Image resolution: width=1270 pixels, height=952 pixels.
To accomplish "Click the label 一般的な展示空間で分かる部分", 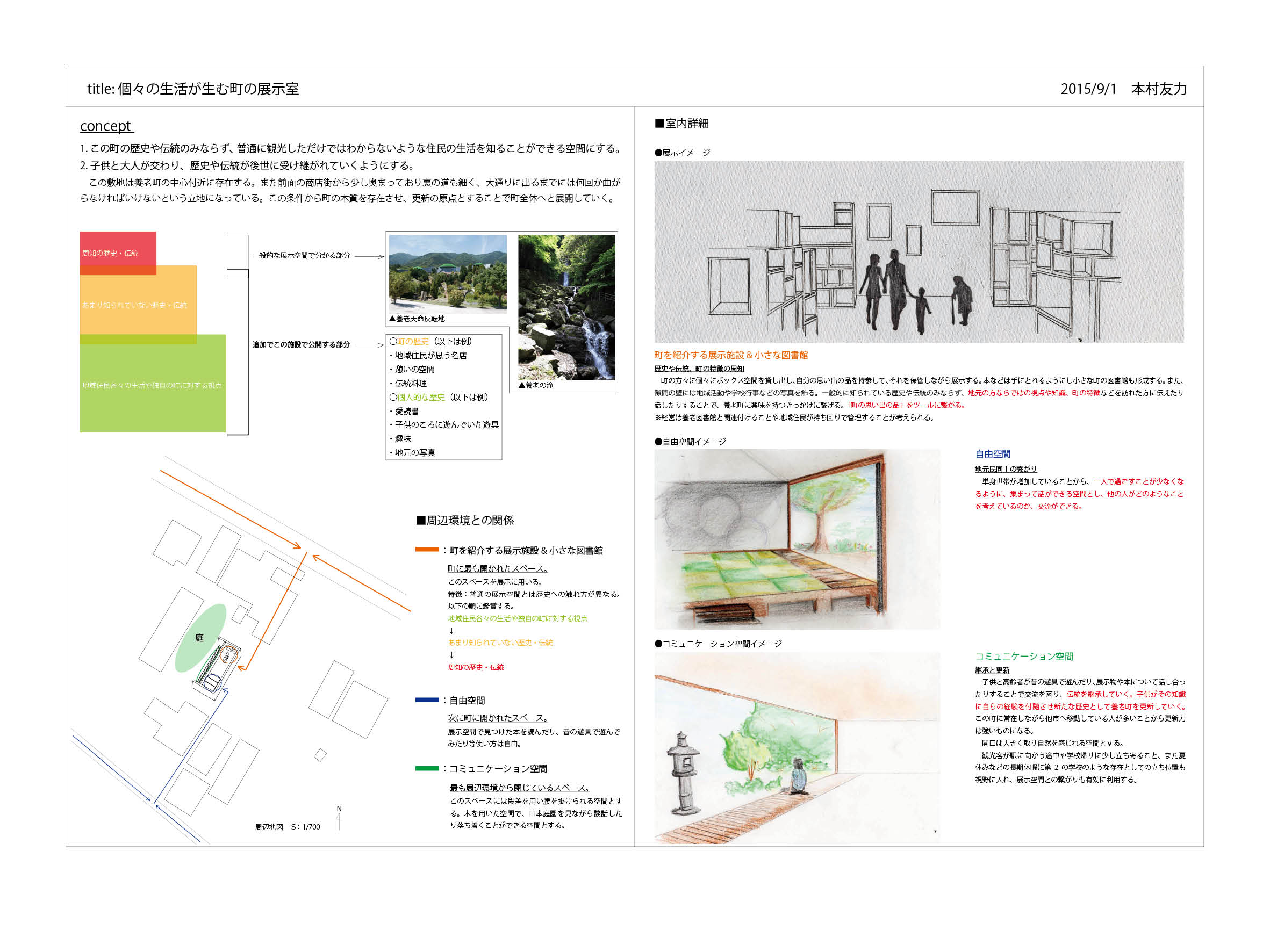I will [301, 255].
